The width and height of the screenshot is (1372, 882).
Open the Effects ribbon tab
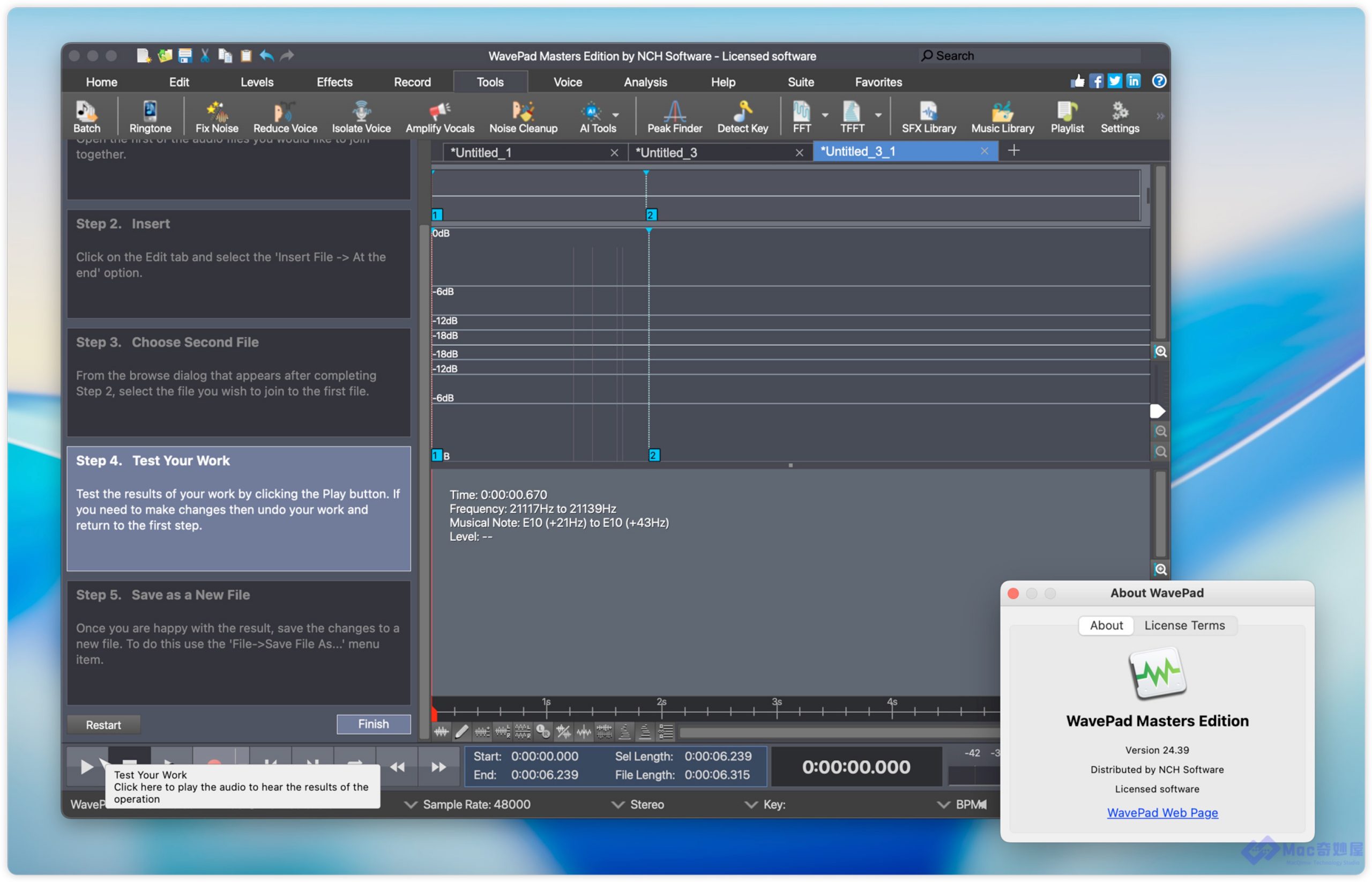[x=334, y=82]
